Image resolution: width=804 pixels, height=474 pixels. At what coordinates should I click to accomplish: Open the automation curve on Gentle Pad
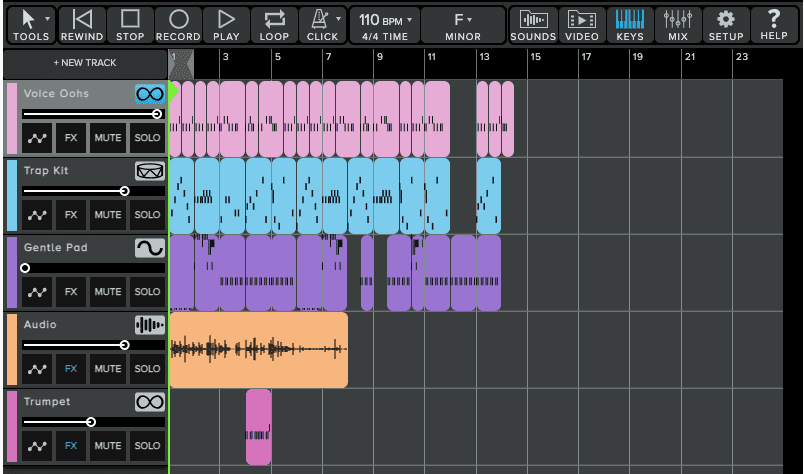38,292
